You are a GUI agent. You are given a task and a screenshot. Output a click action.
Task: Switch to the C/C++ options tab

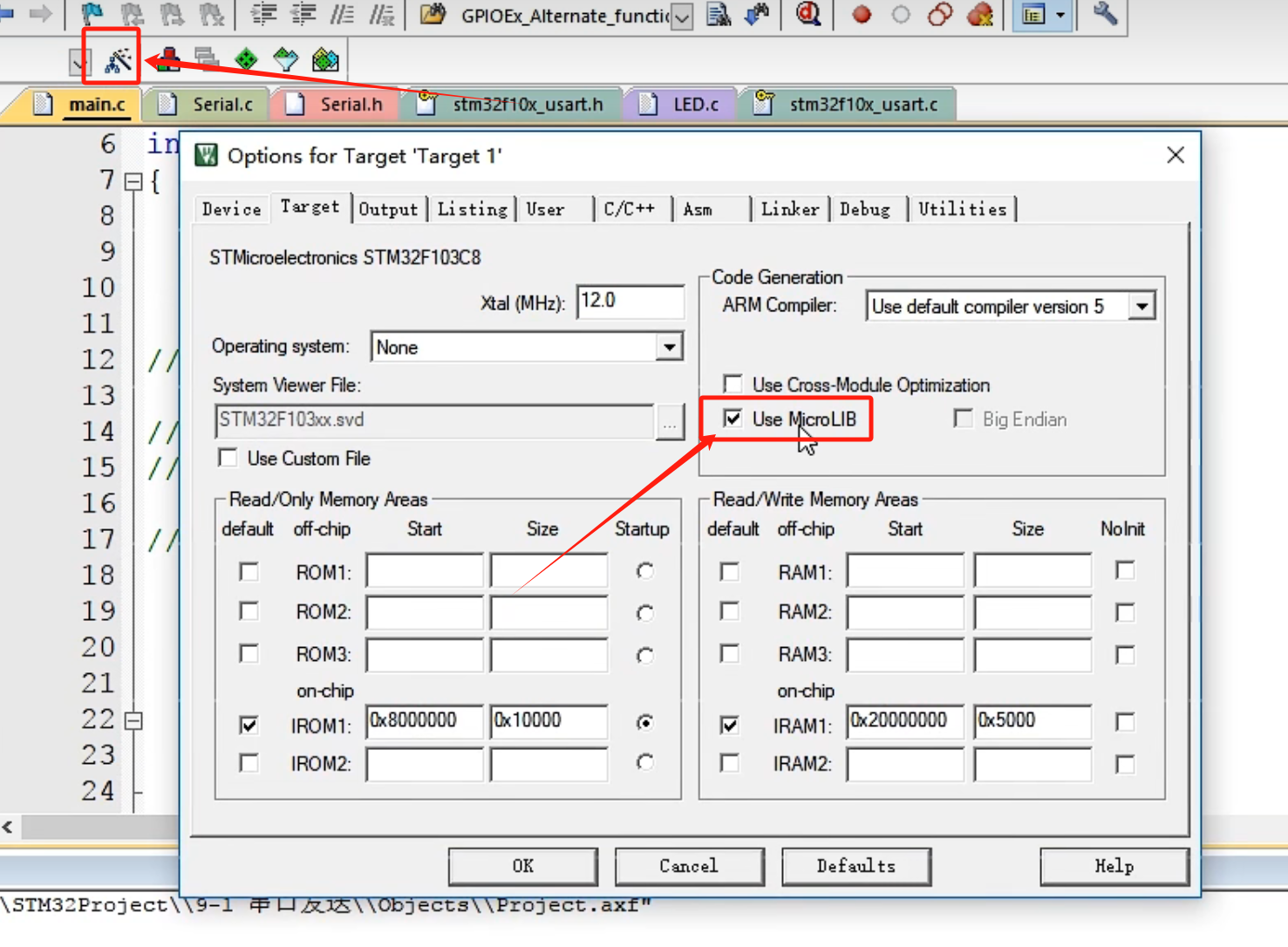click(x=629, y=209)
